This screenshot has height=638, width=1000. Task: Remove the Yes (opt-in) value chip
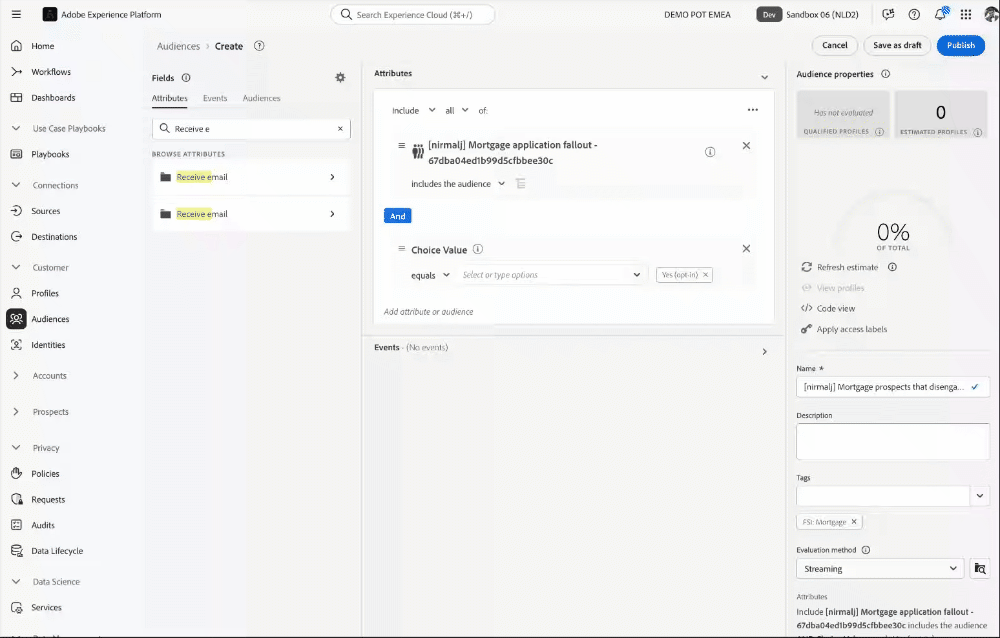tap(705, 275)
